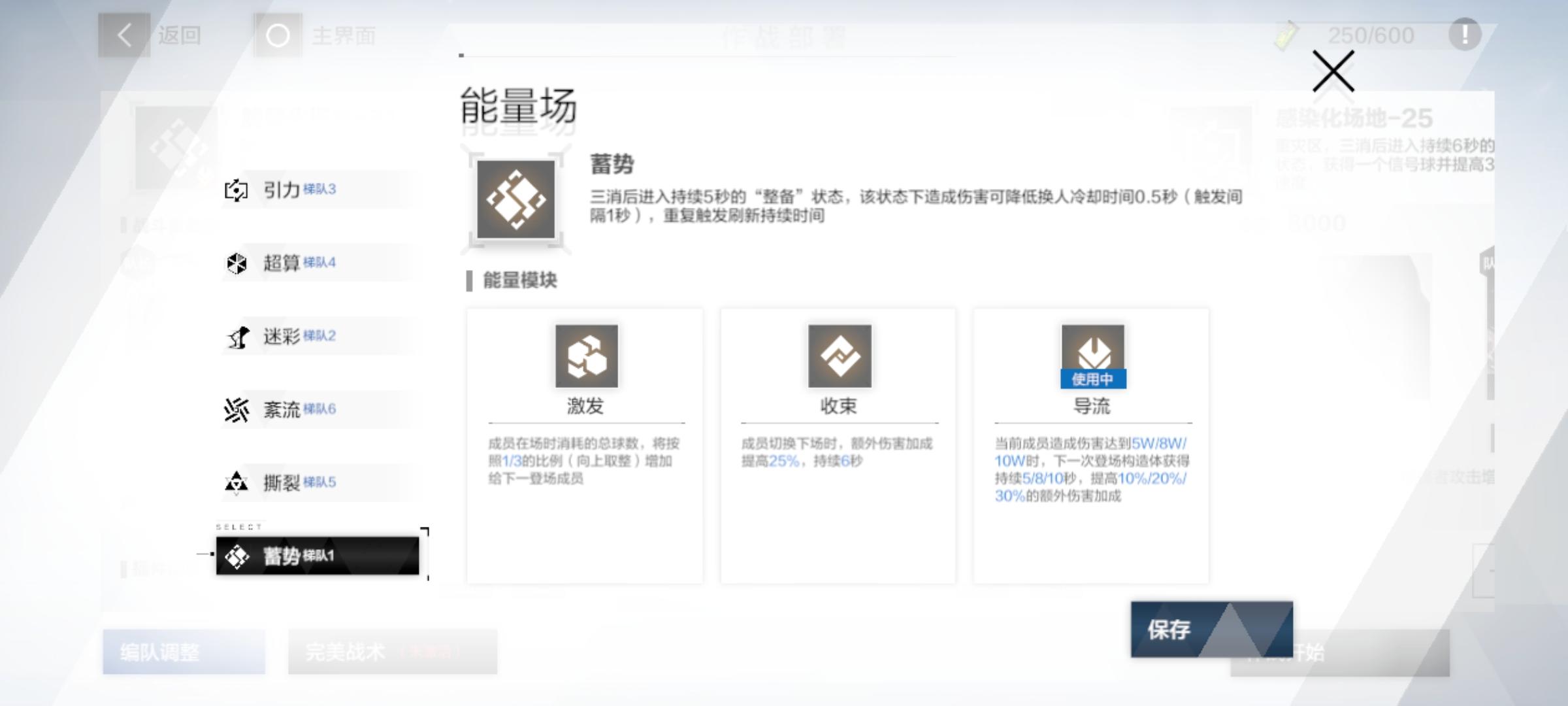Click the large 蓄势 energy field icon
Screen dimensions: 1568x706
[515, 199]
